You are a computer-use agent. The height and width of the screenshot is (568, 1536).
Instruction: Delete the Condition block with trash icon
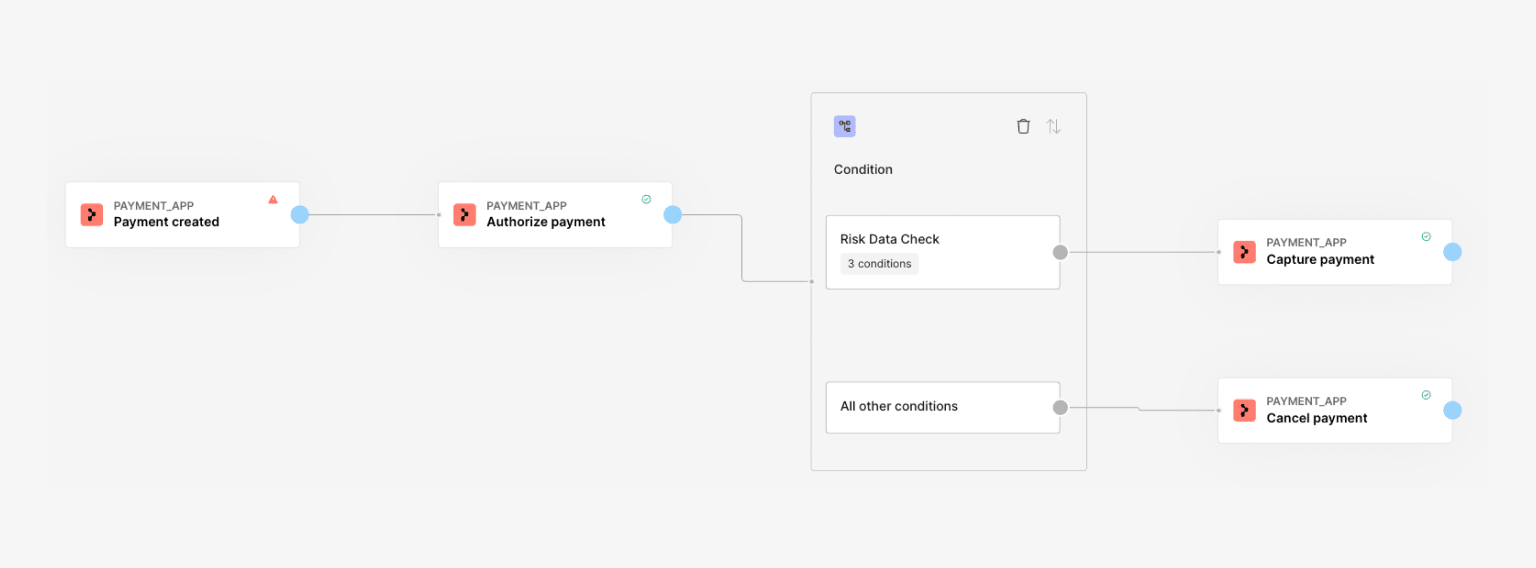pos(1023,126)
